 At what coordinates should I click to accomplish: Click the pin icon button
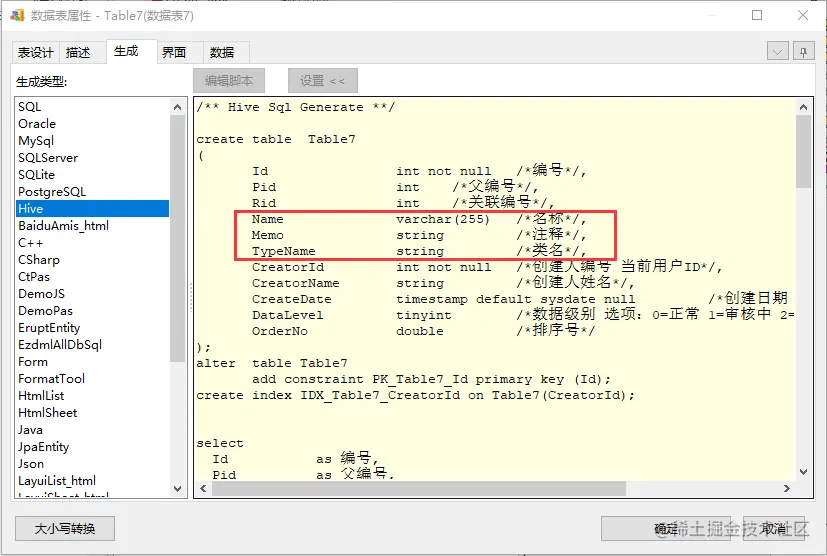[x=803, y=52]
